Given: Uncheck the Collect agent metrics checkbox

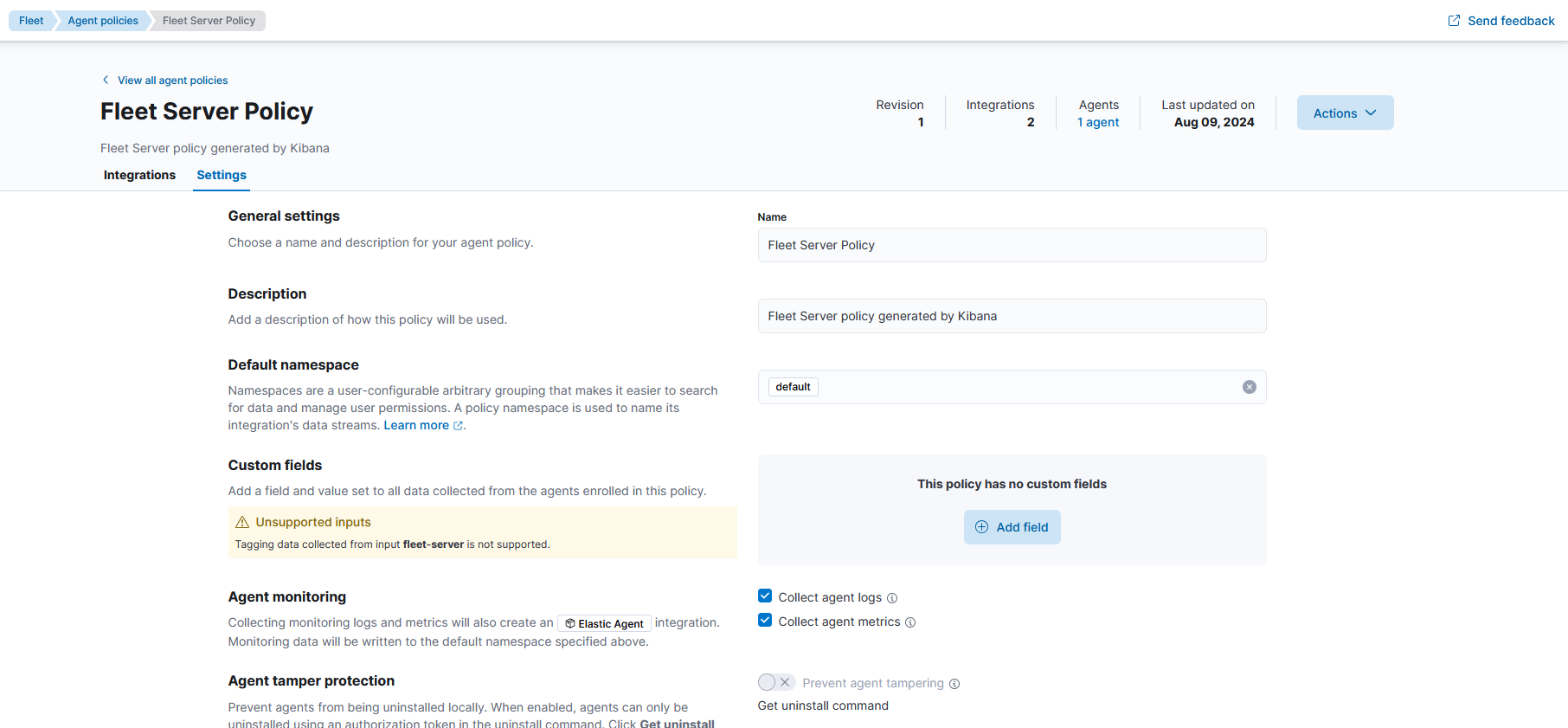Looking at the screenshot, I should pos(765,621).
